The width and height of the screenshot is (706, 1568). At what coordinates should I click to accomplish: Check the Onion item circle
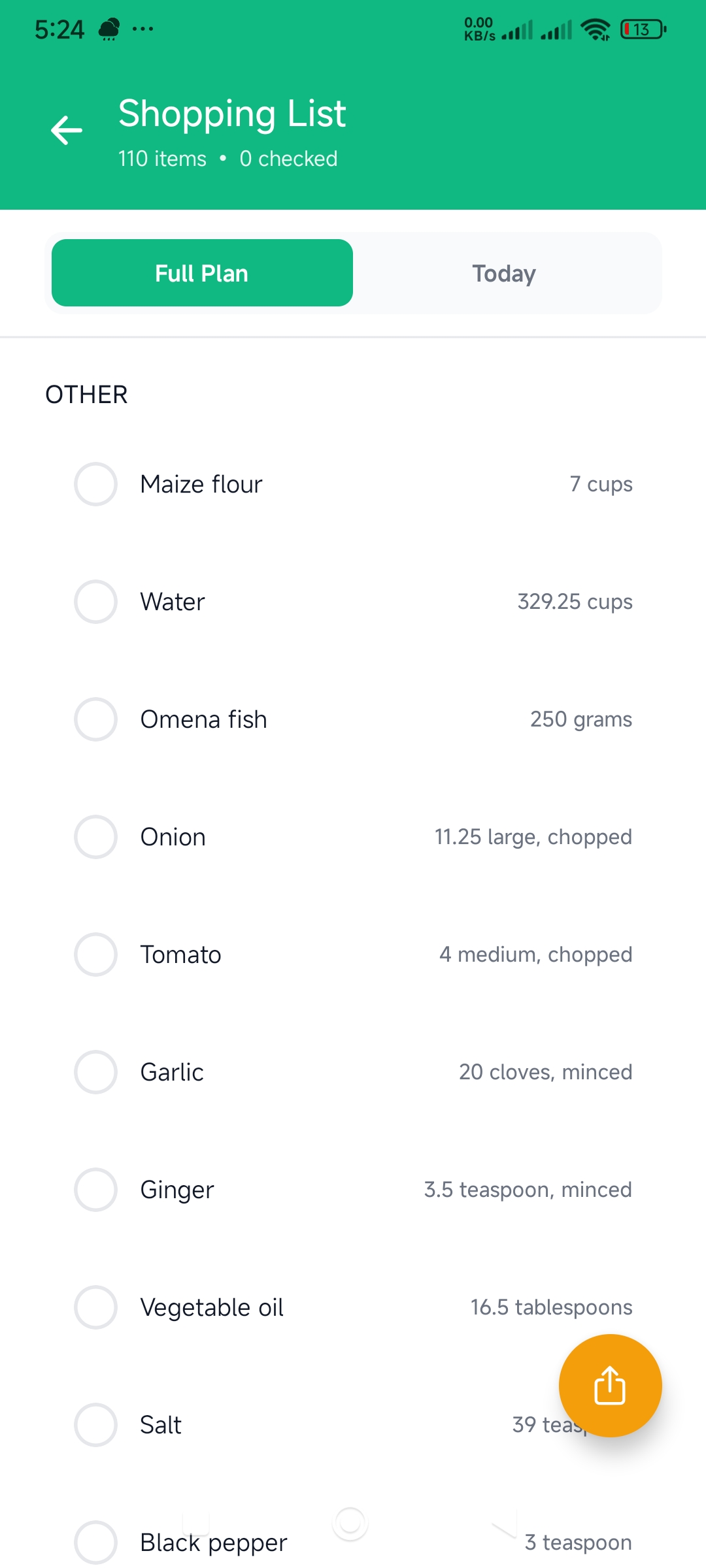coord(95,837)
